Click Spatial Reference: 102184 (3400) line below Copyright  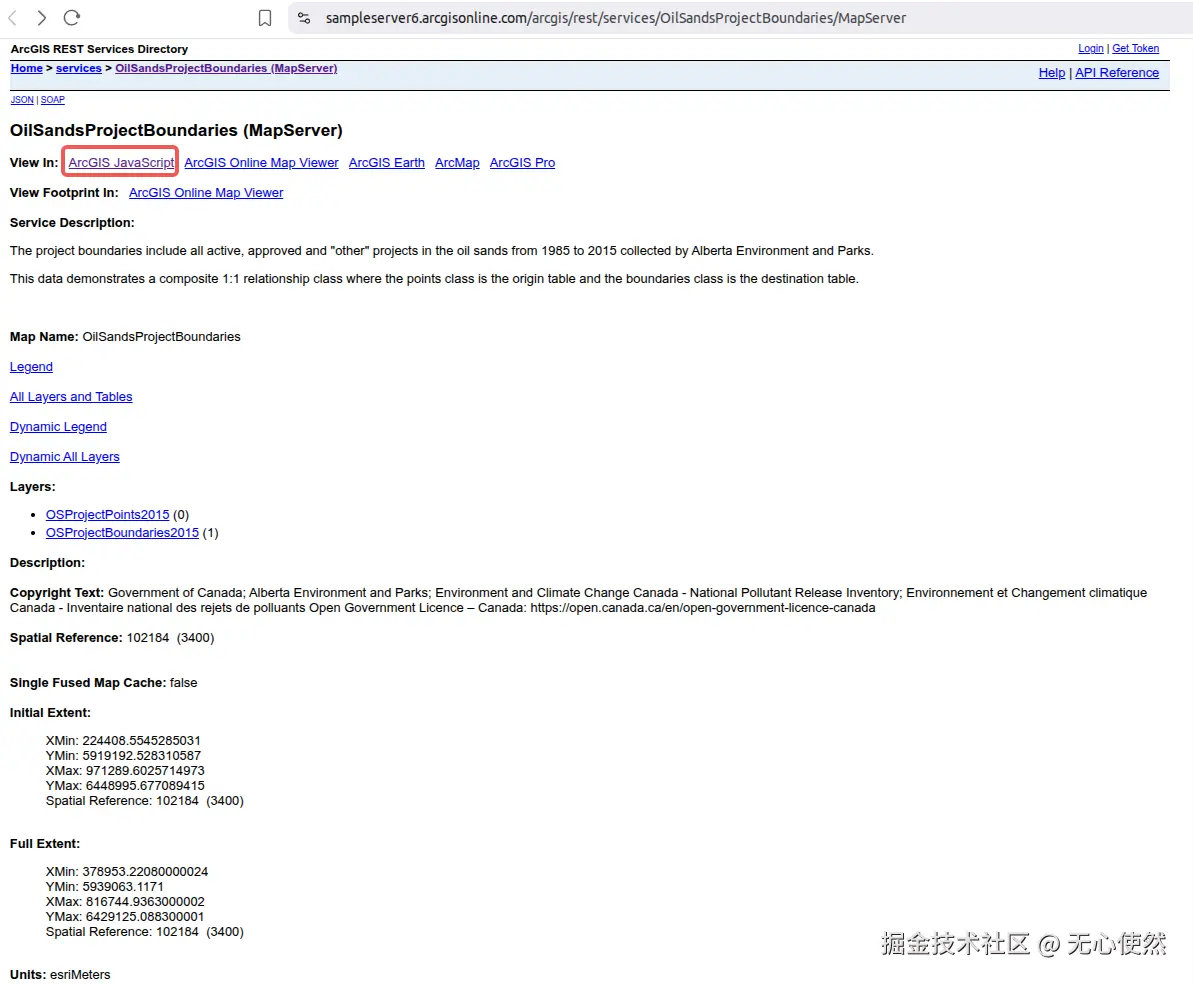pos(112,638)
